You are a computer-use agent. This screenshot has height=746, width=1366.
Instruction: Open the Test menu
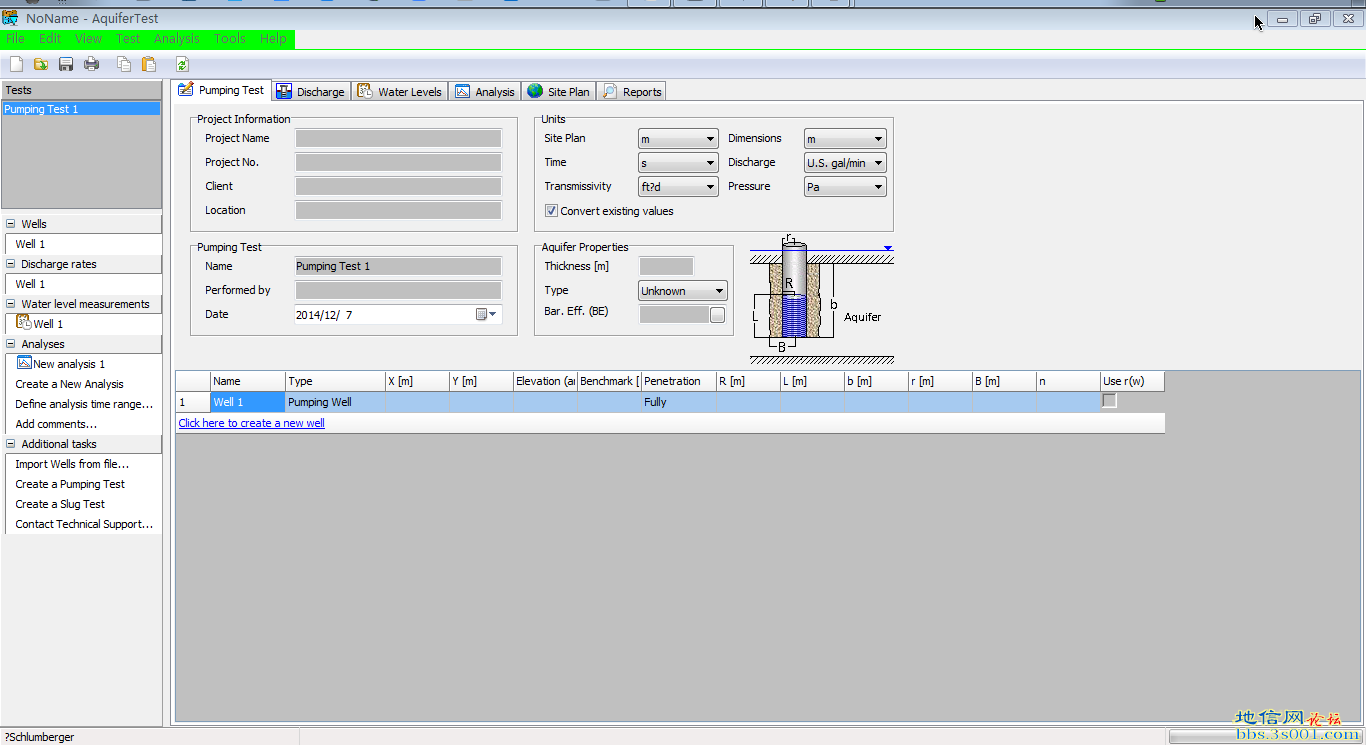128,39
